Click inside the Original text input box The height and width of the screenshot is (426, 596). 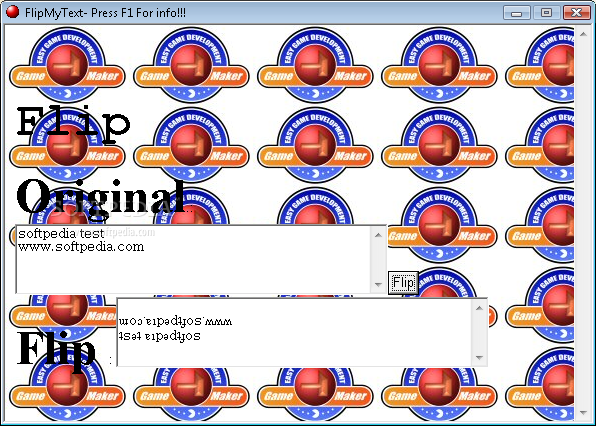193,259
